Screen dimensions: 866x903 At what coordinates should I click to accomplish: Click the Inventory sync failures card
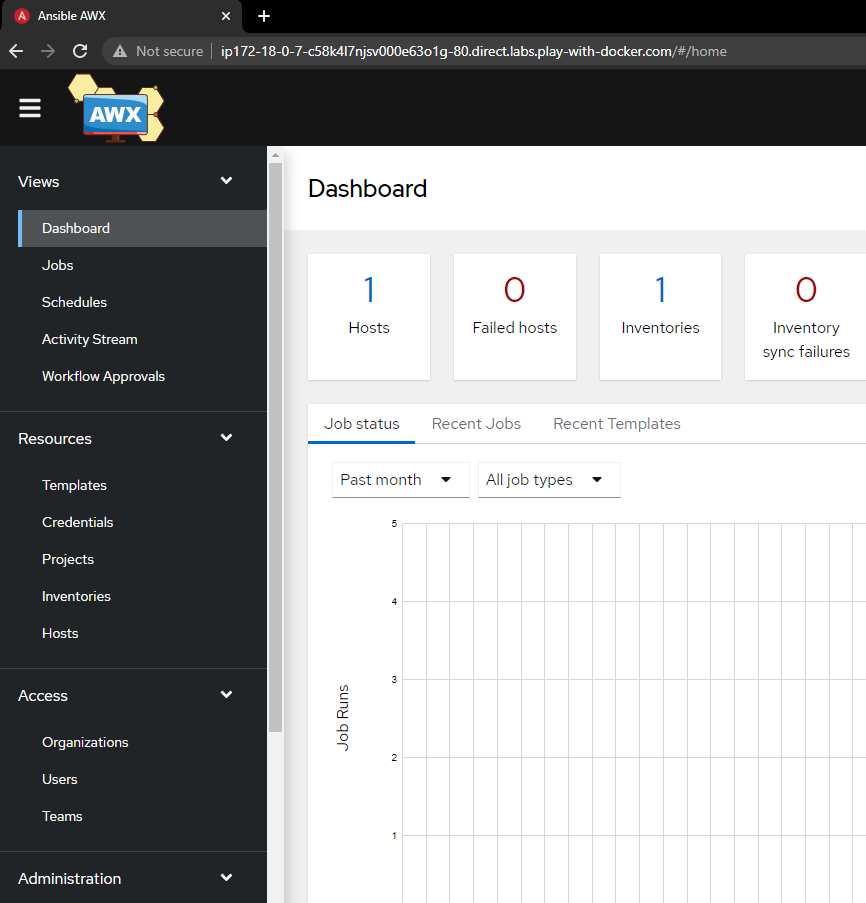806,317
